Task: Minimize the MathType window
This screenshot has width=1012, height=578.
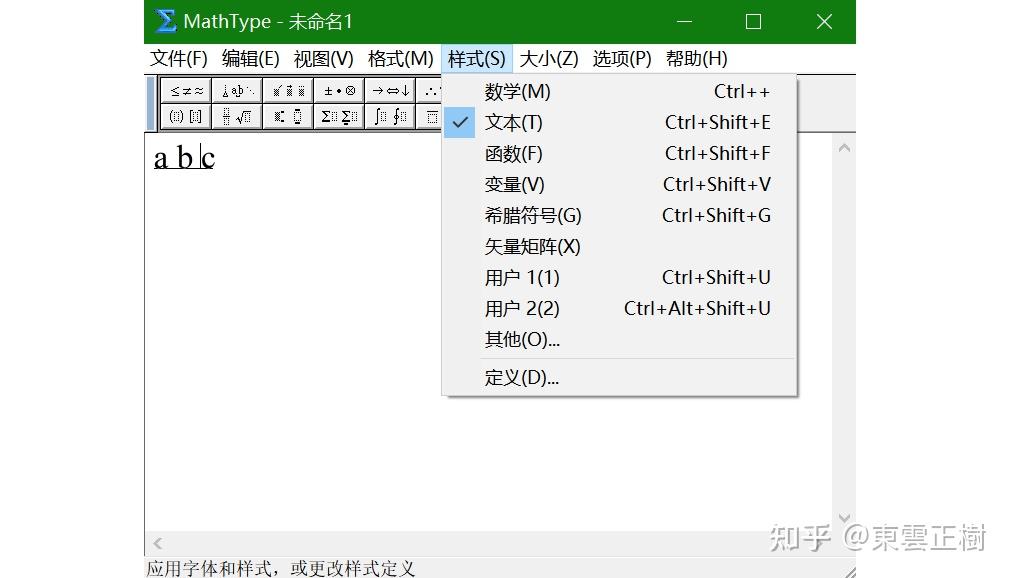Action: tap(684, 22)
